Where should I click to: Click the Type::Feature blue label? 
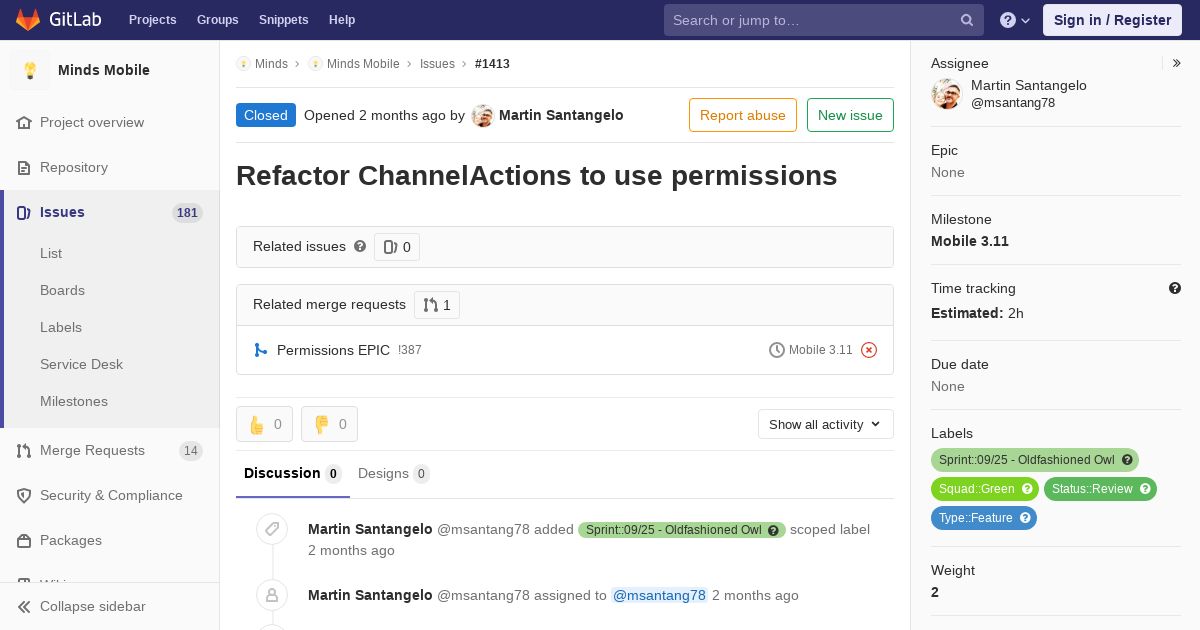click(975, 518)
